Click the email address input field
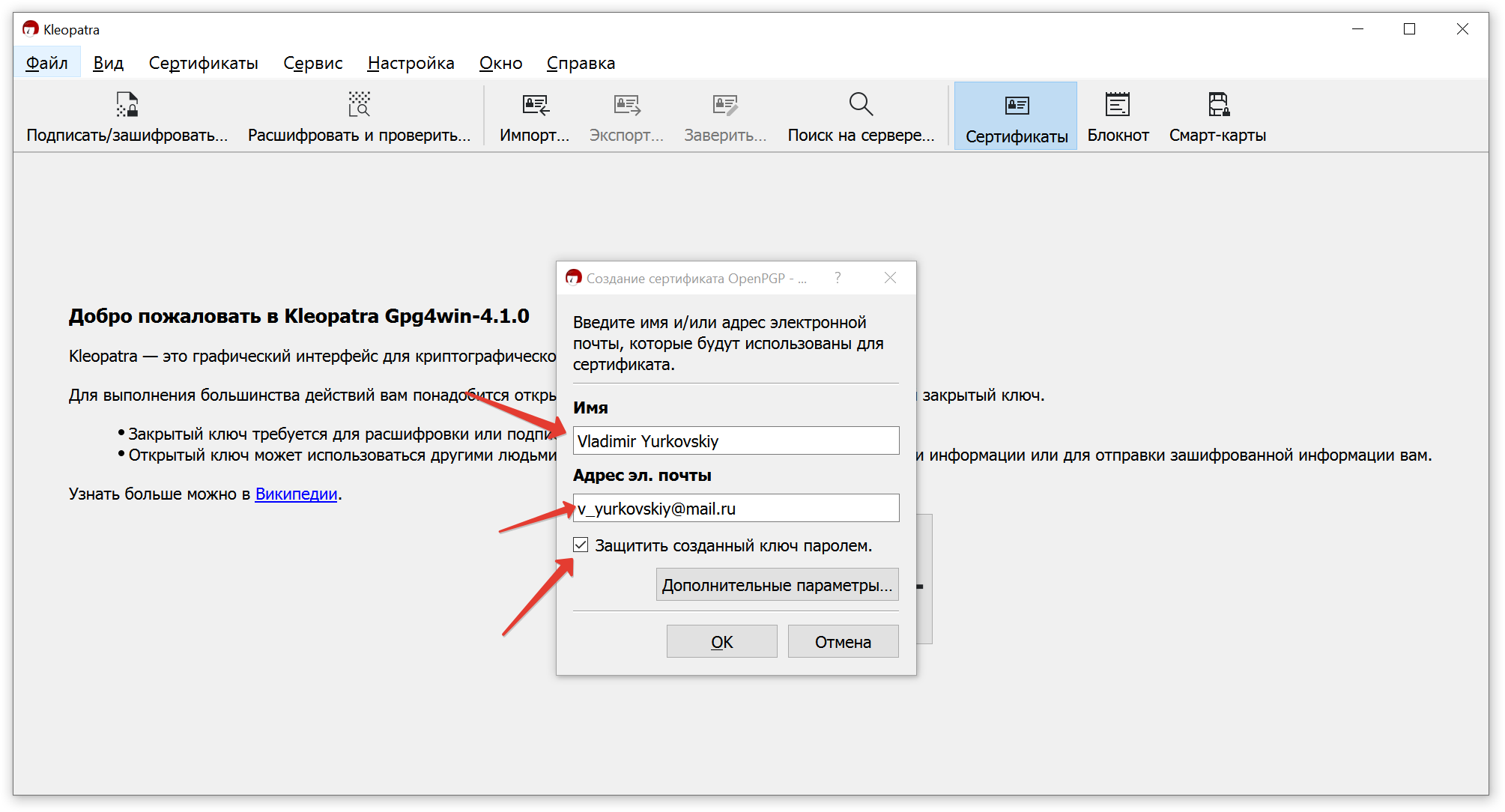Viewport: 1505px width, 812px height. pyautogui.click(x=736, y=508)
